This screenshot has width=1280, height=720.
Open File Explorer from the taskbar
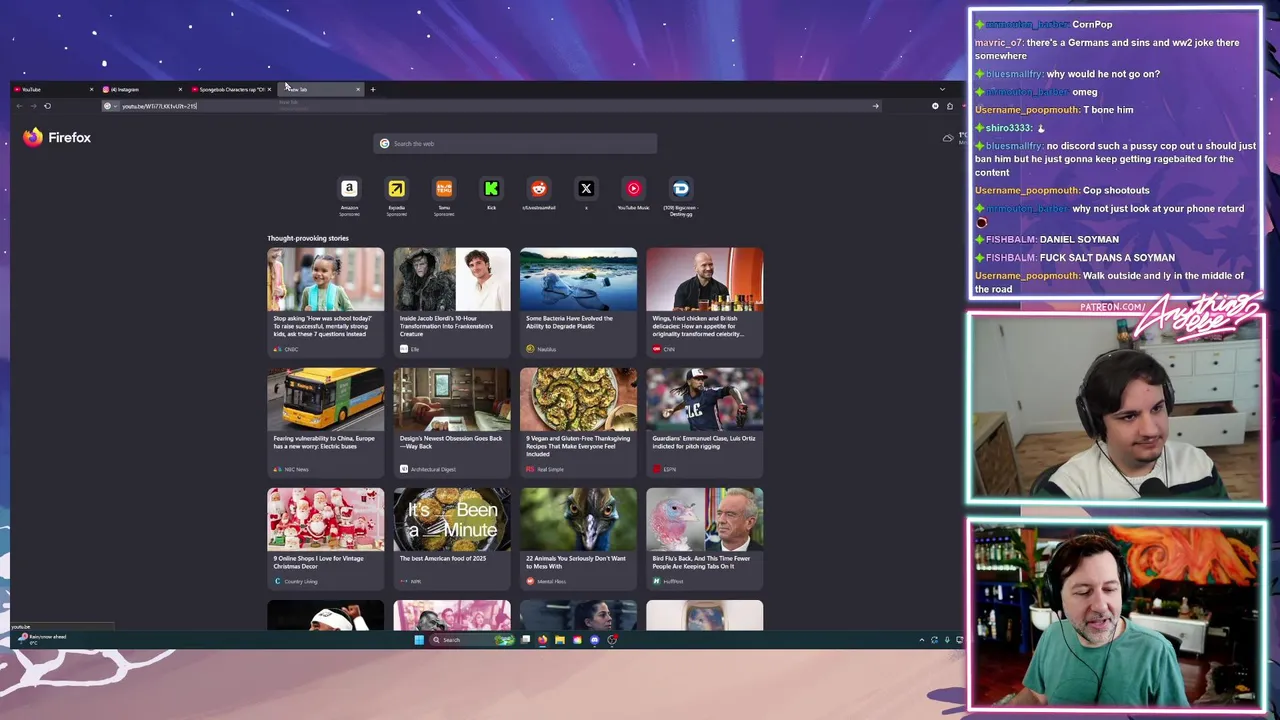[560, 640]
